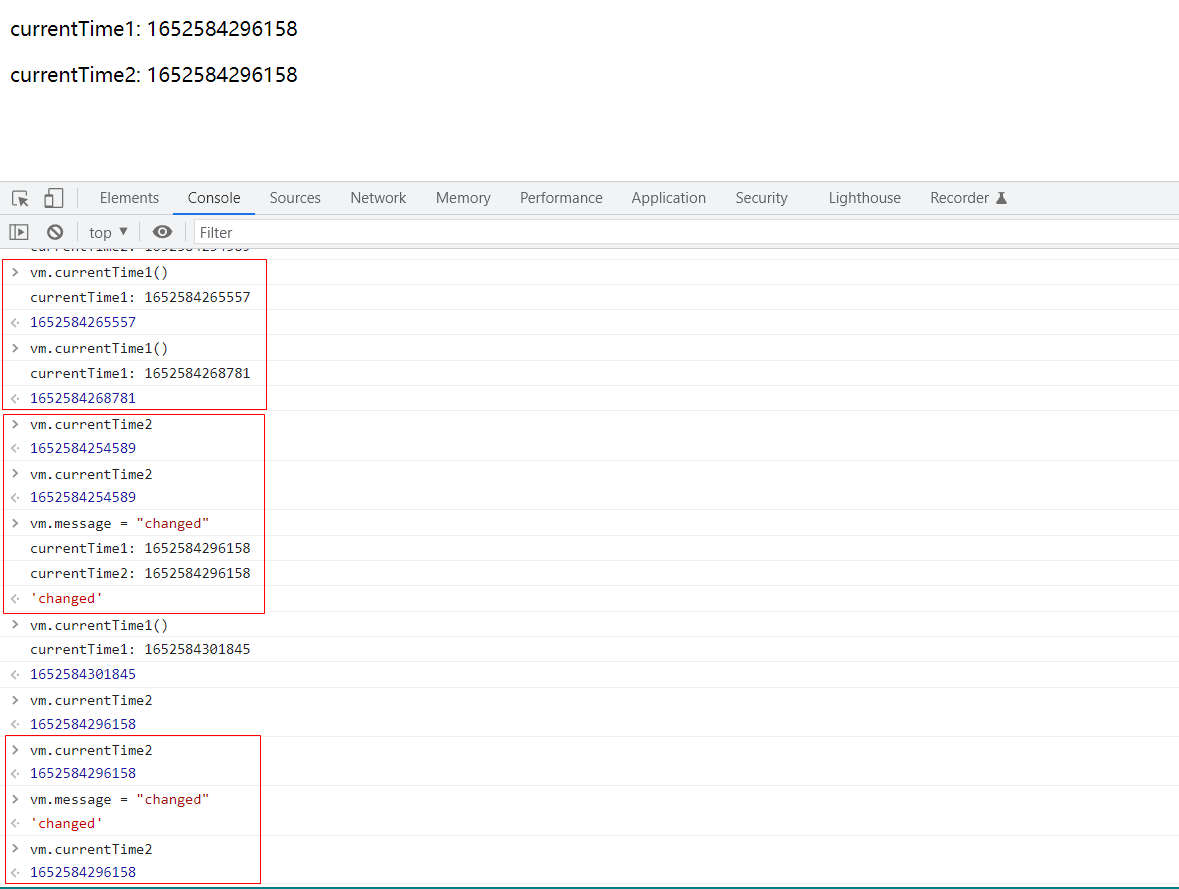This screenshot has width=1179, height=889.
Task: Select returned value 1652584268781
Action: (x=83, y=398)
